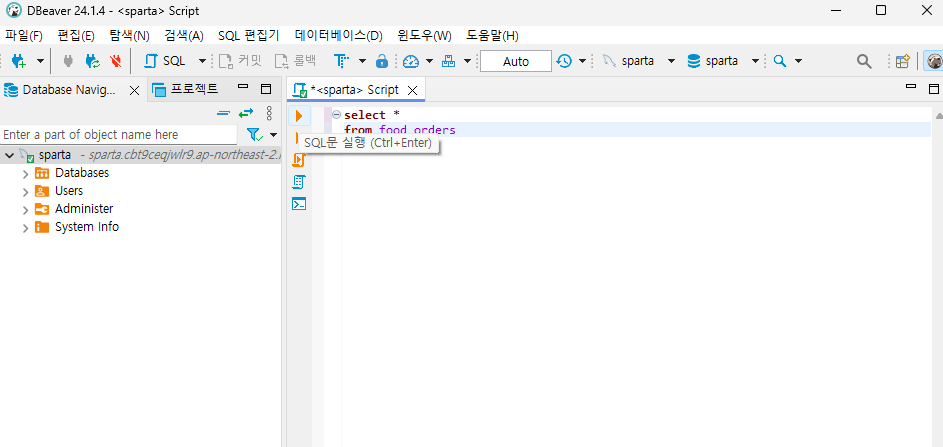Image resolution: width=943 pixels, height=447 pixels.
Task: Click the transaction mode icon
Action: pyautogui.click(x=342, y=61)
